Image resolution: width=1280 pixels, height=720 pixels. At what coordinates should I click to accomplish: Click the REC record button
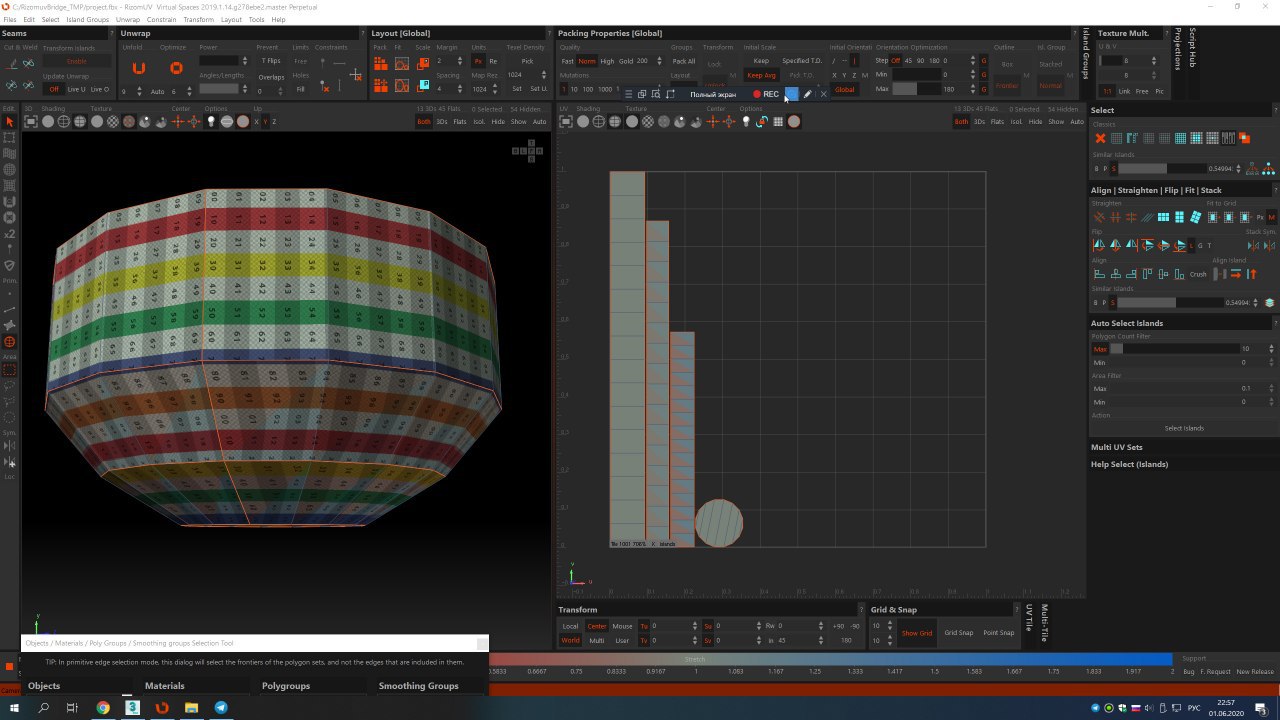coord(766,94)
